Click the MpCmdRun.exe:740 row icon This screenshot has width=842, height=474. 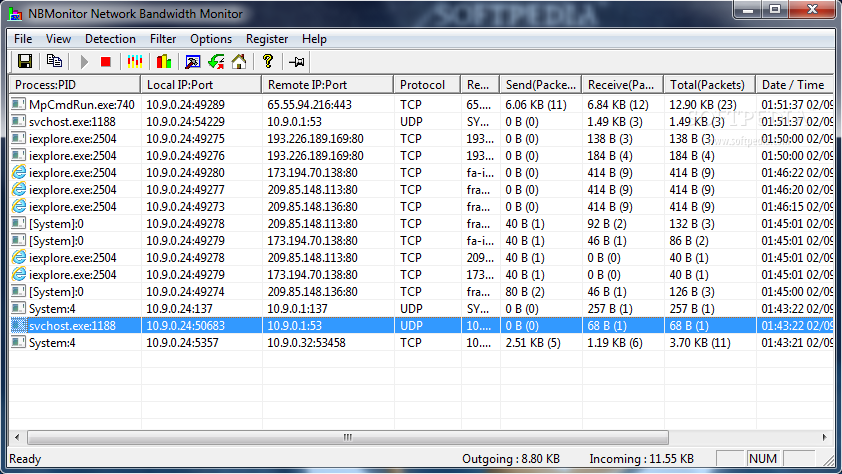pyautogui.click(x=18, y=105)
